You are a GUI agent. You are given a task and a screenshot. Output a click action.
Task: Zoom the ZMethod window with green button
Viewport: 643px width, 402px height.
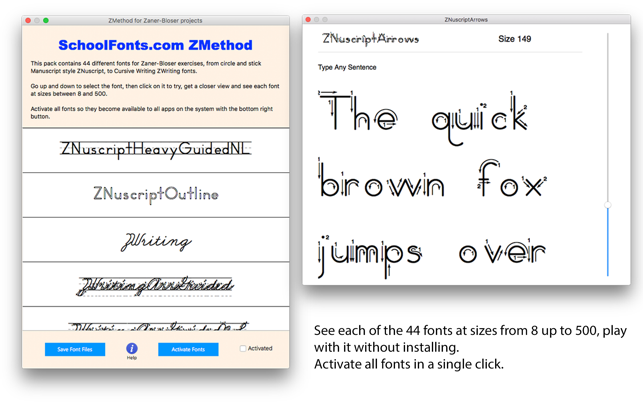(x=46, y=21)
